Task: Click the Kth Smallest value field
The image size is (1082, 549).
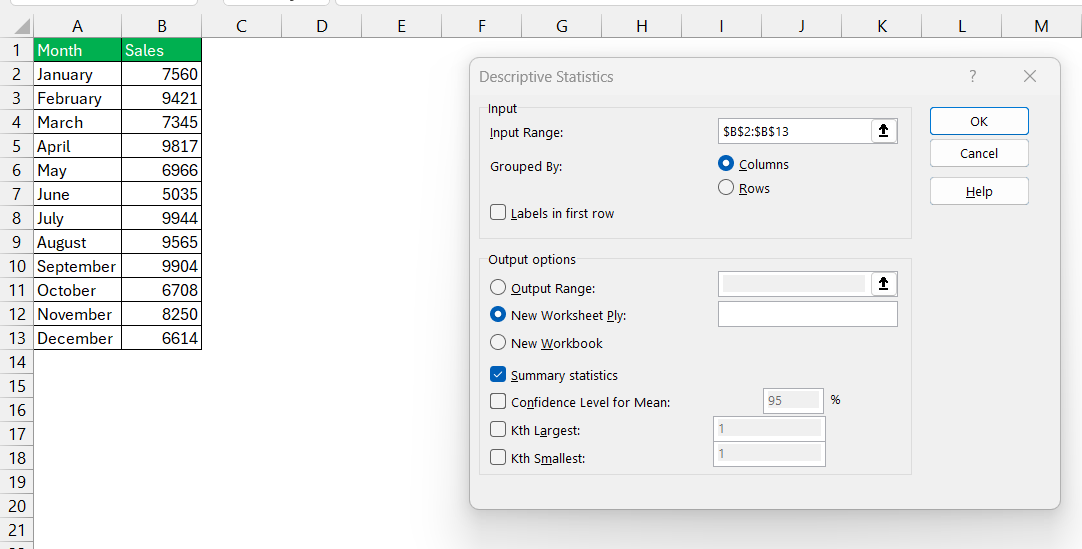Action: 769,454
